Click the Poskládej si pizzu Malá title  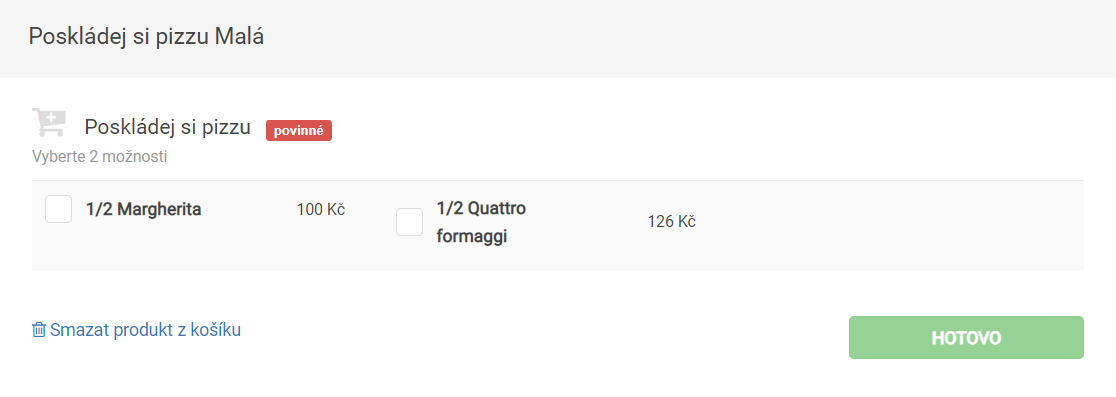point(146,36)
